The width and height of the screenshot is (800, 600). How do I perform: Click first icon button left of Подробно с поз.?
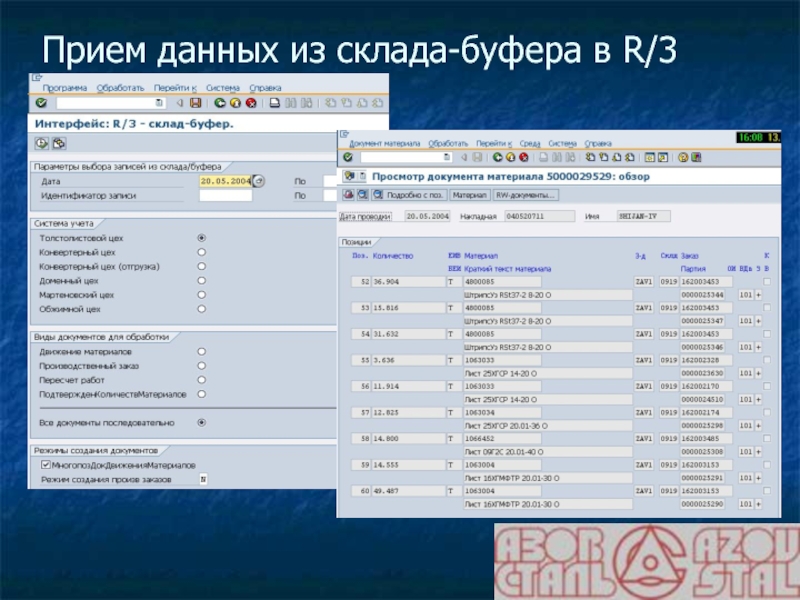tap(348, 195)
